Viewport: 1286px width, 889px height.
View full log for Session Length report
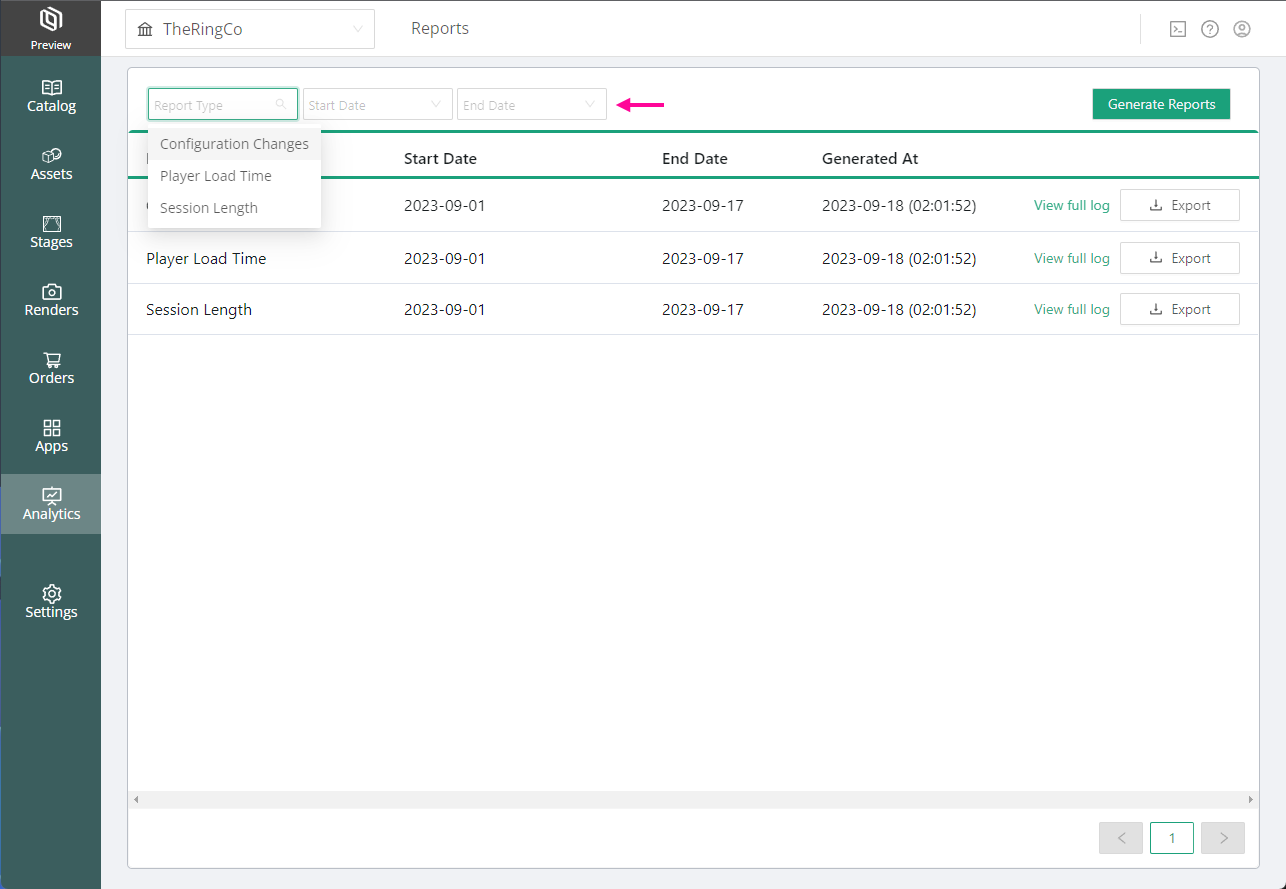coord(1071,309)
